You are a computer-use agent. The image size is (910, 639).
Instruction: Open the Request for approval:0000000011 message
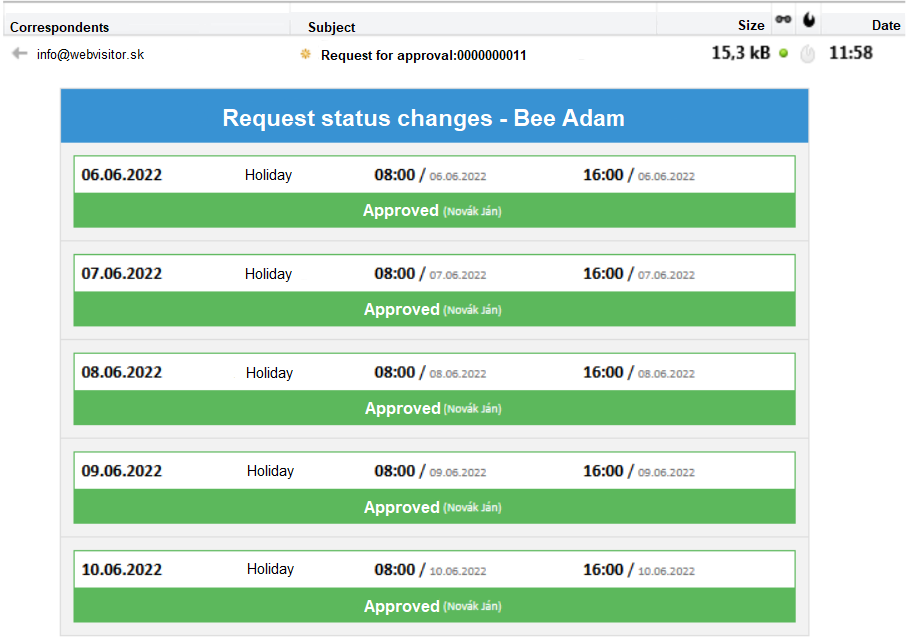[423, 55]
